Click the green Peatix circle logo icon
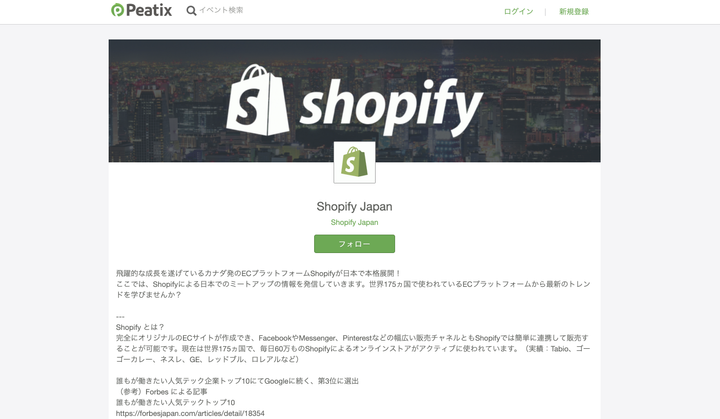Viewport: 720px width, 419px height. [118, 10]
